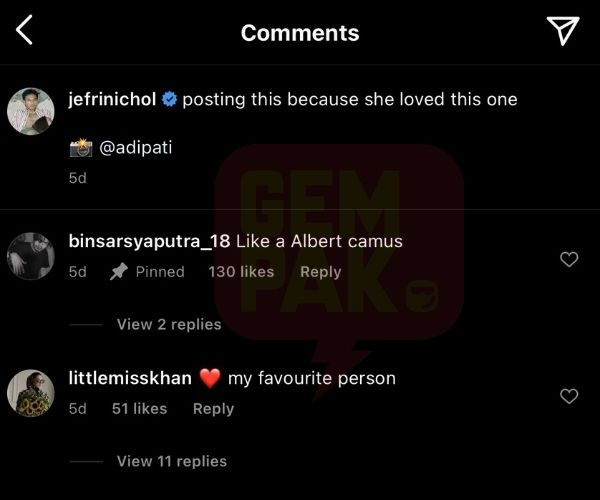600x500 pixels.
Task: Open the @adipati mention
Action: tap(136, 148)
